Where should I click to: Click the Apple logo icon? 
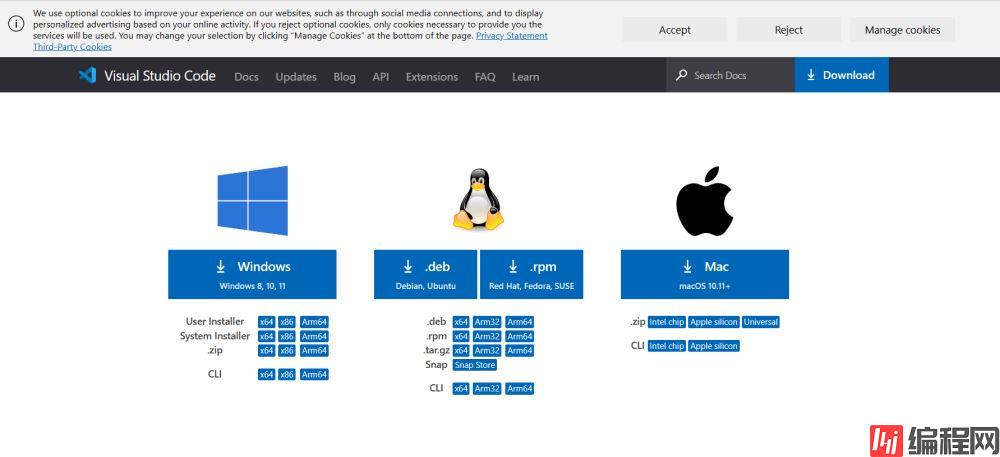[704, 202]
